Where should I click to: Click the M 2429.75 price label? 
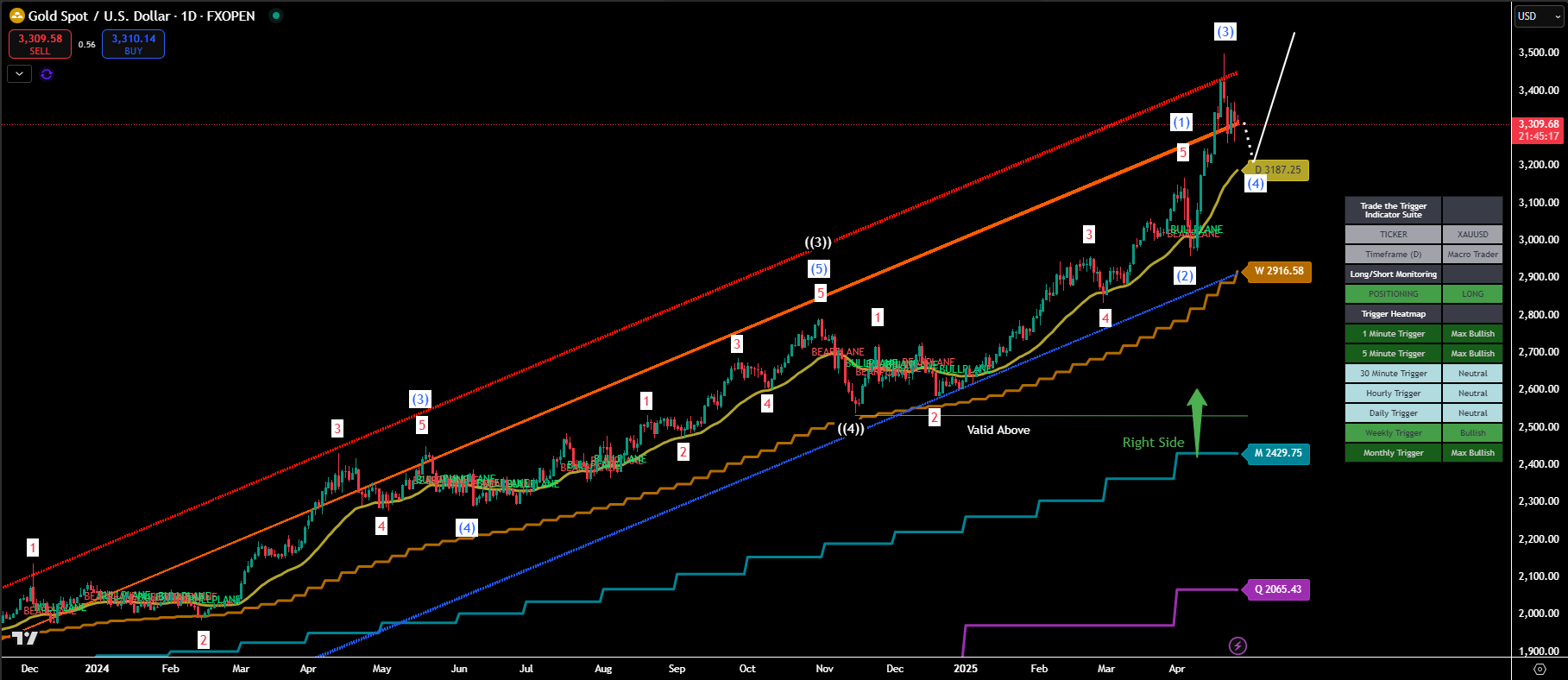pyautogui.click(x=1277, y=453)
